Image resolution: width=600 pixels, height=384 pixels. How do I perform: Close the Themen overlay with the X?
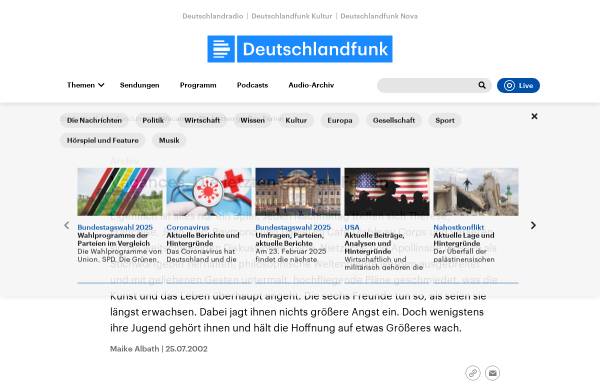[x=534, y=116]
